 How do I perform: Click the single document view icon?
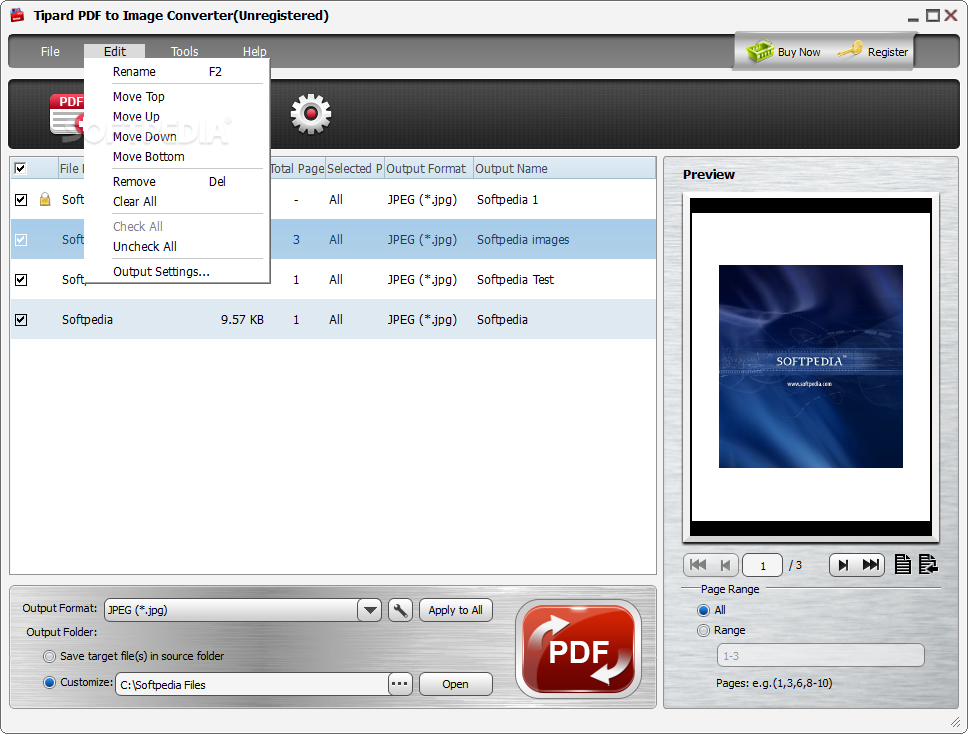(x=903, y=564)
